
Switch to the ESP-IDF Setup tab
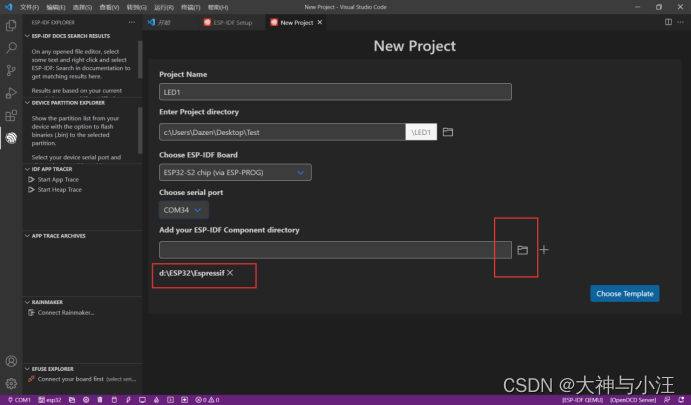tap(232, 22)
